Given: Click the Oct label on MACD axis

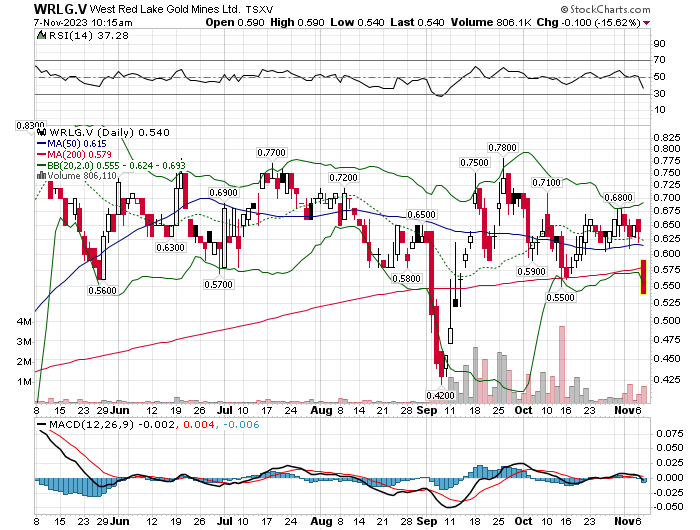Looking at the screenshot, I should pyautogui.click(x=523, y=521).
